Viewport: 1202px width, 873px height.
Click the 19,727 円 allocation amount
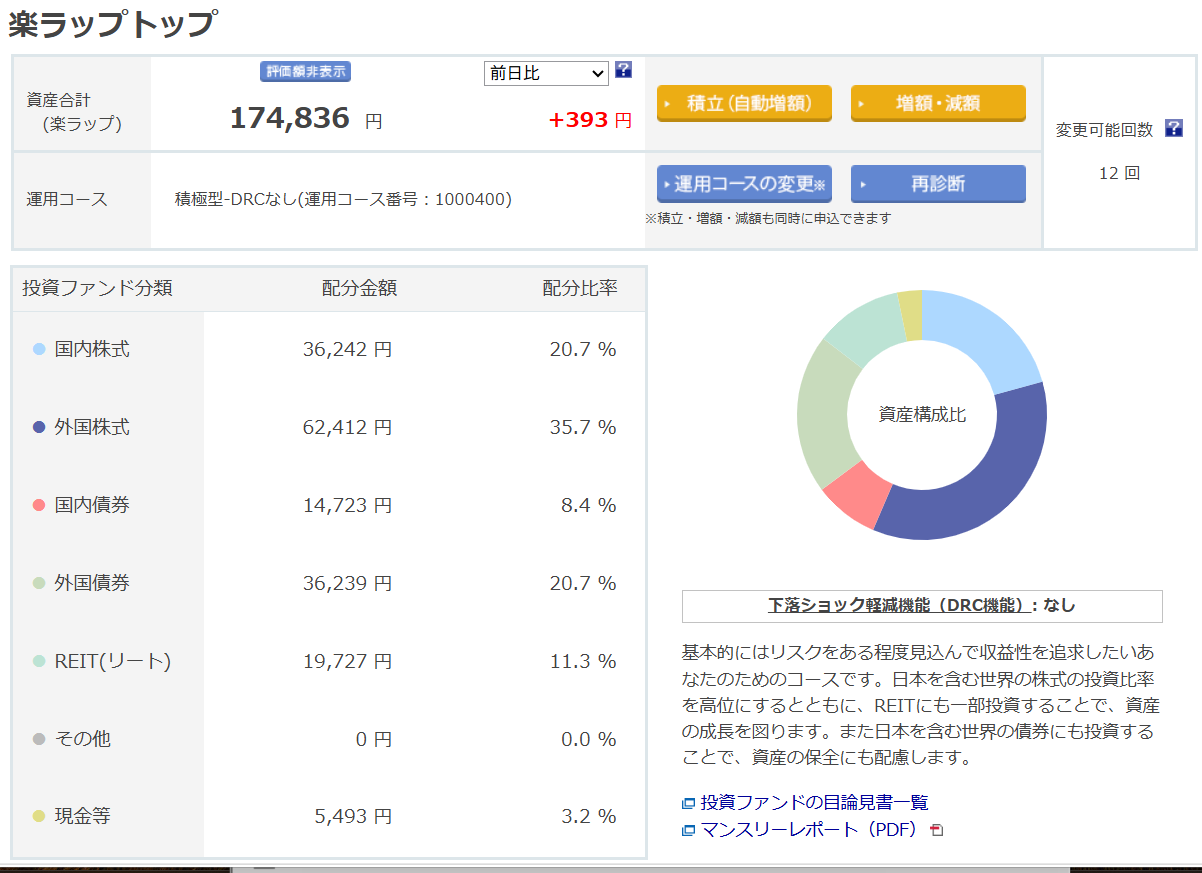click(348, 661)
